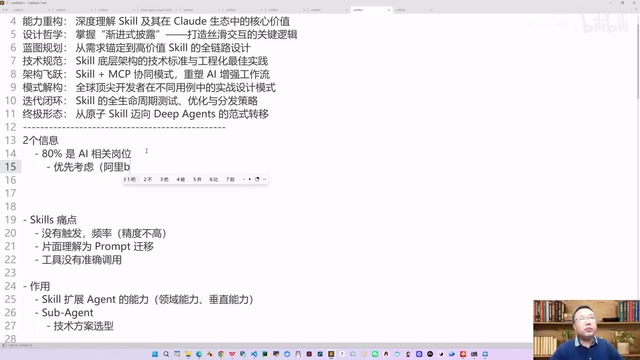
Task: Pick IME candidate number 6
Action: (x=213, y=179)
